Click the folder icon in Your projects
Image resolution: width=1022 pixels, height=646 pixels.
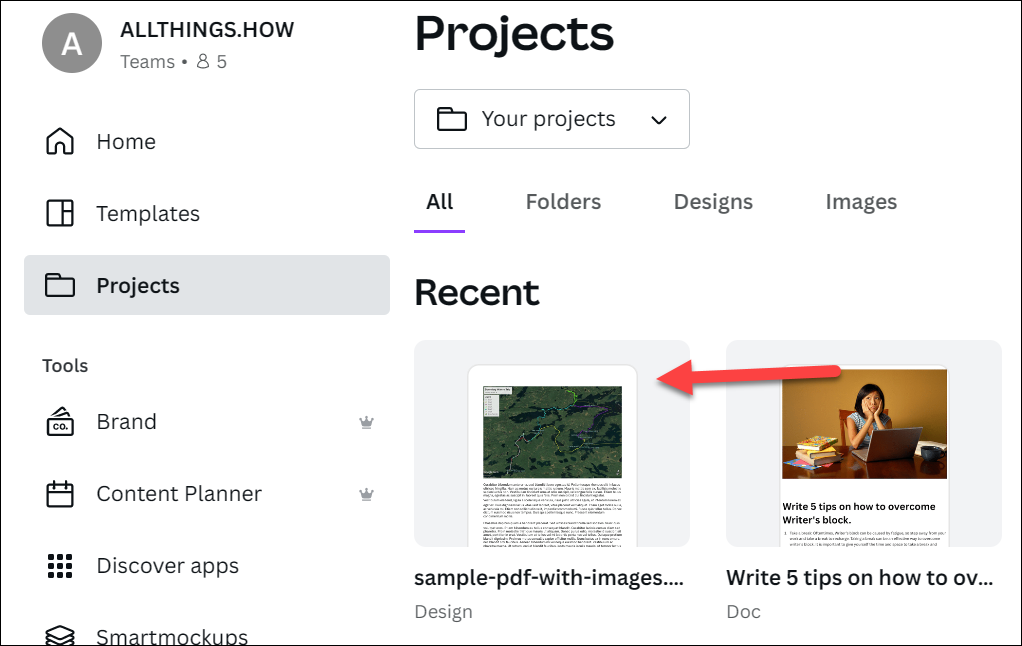452,119
